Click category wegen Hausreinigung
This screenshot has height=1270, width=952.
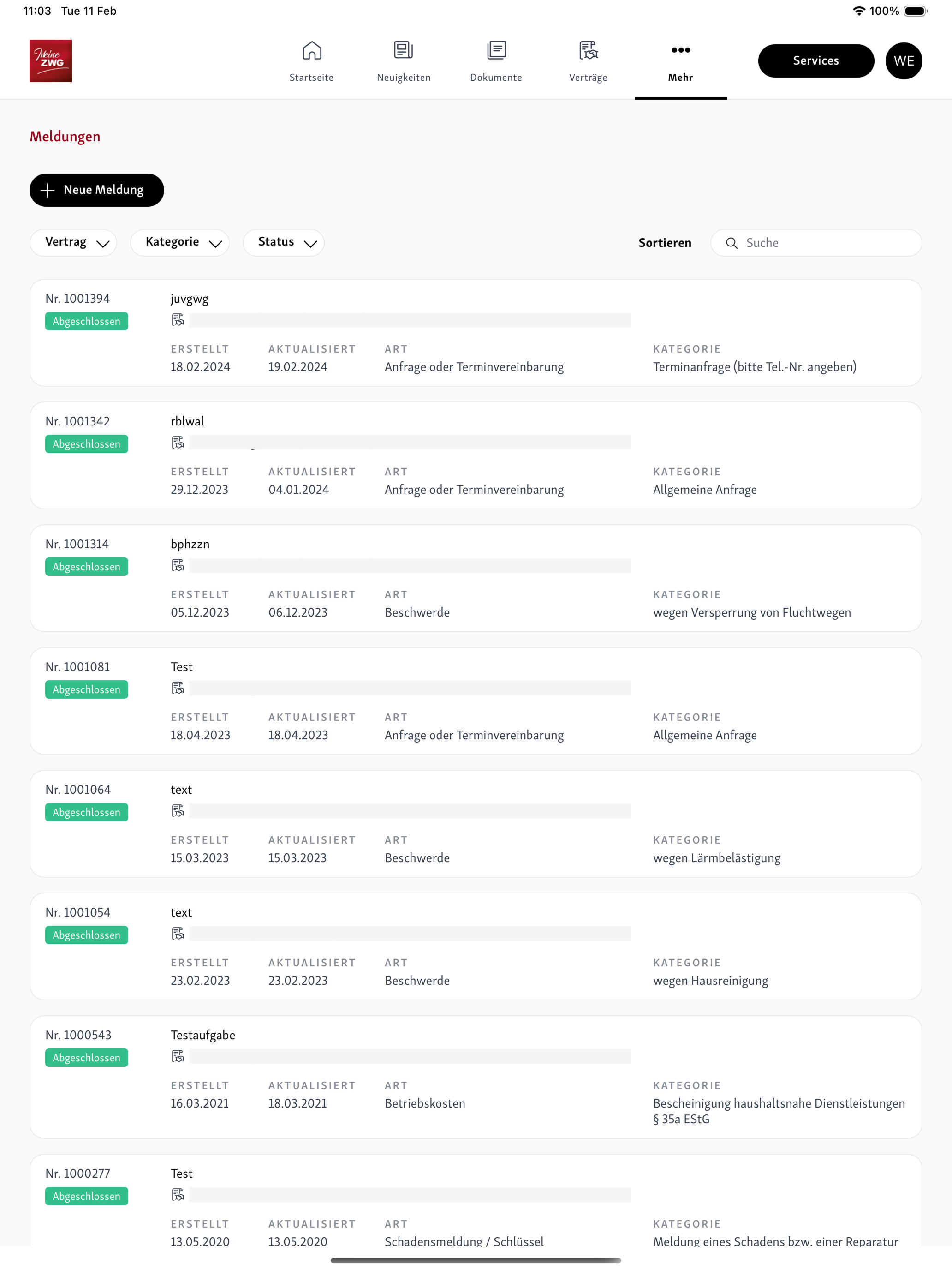coord(710,981)
